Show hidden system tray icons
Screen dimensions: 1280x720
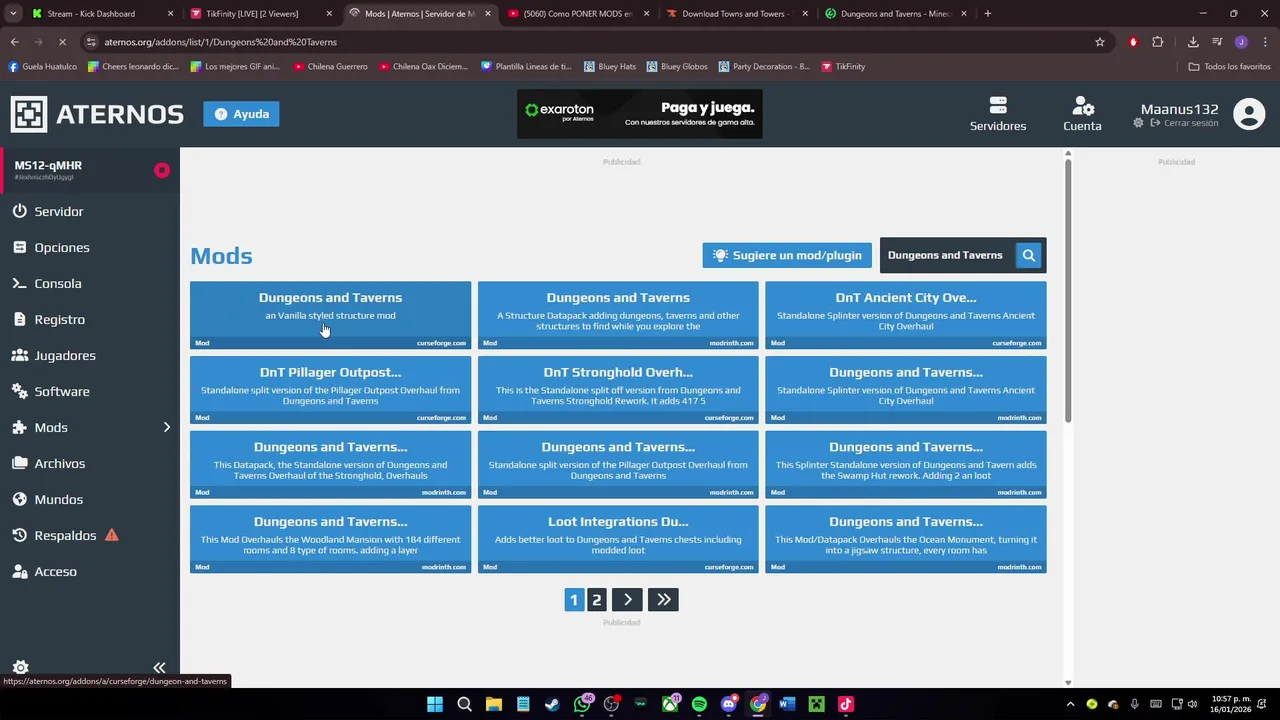1070,704
